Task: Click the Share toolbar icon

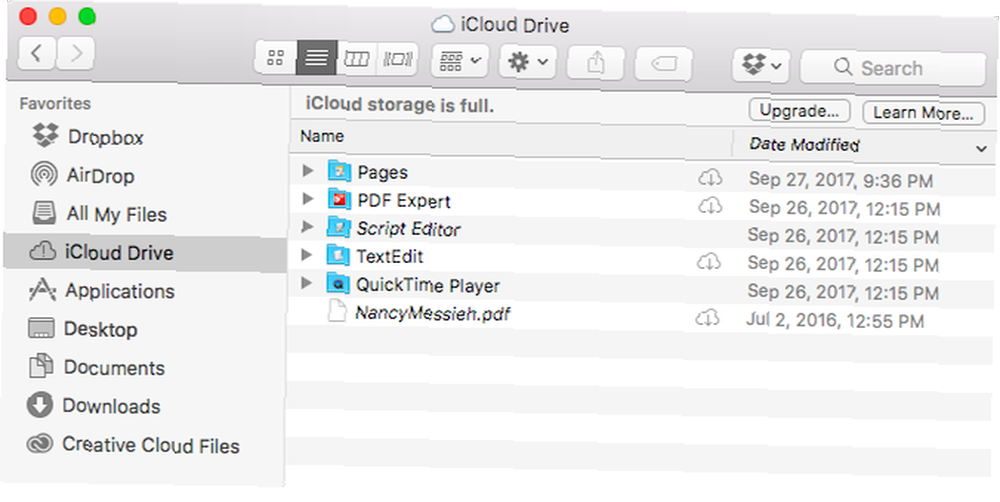Action: tap(596, 63)
